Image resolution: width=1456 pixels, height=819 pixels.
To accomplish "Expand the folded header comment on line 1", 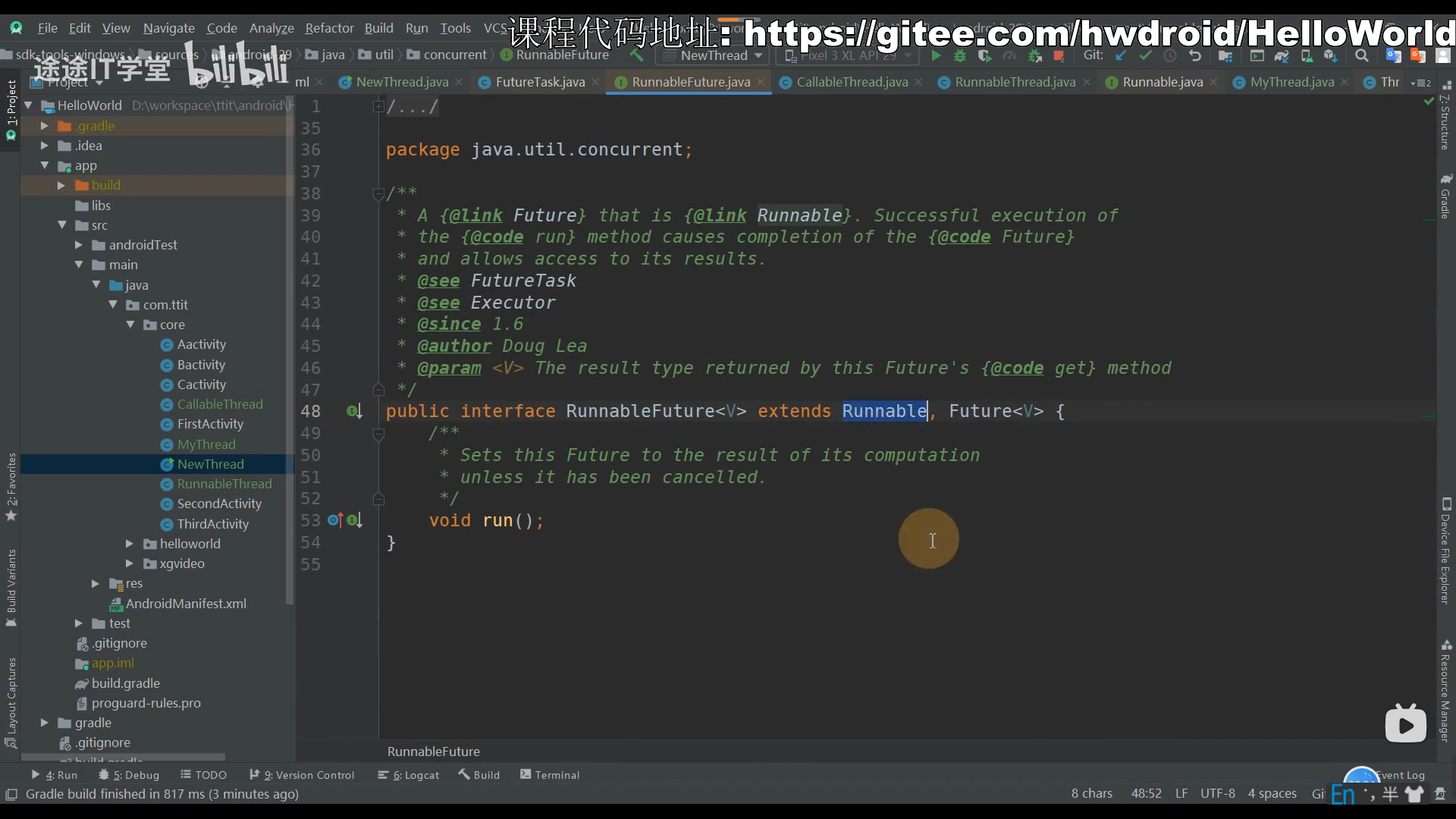I will [x=378, y=107].
